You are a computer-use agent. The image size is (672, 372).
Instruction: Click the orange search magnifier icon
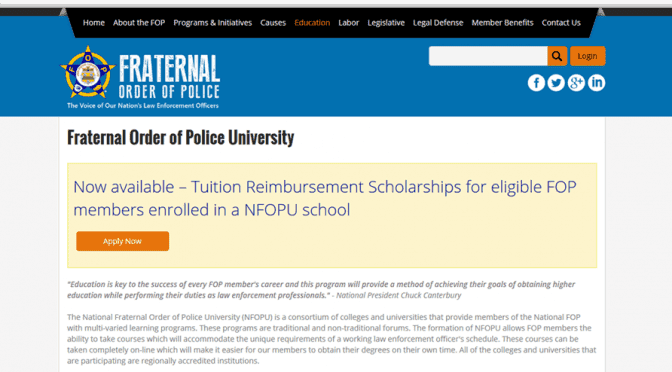pos(557,56)
